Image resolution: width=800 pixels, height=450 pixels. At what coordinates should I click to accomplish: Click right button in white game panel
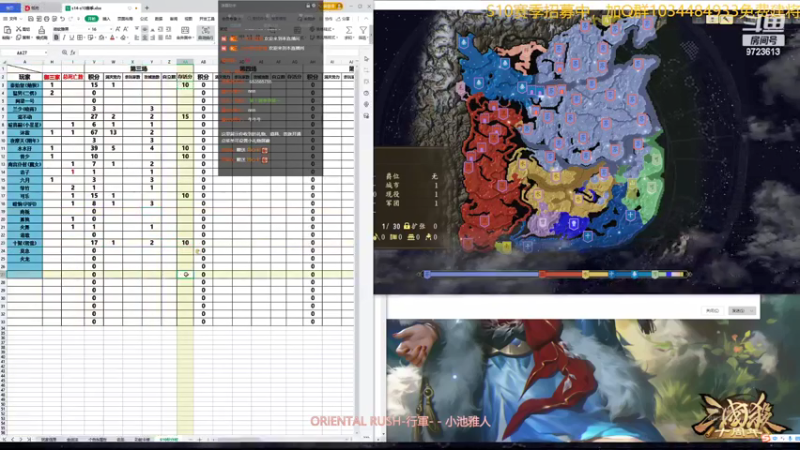741,311
